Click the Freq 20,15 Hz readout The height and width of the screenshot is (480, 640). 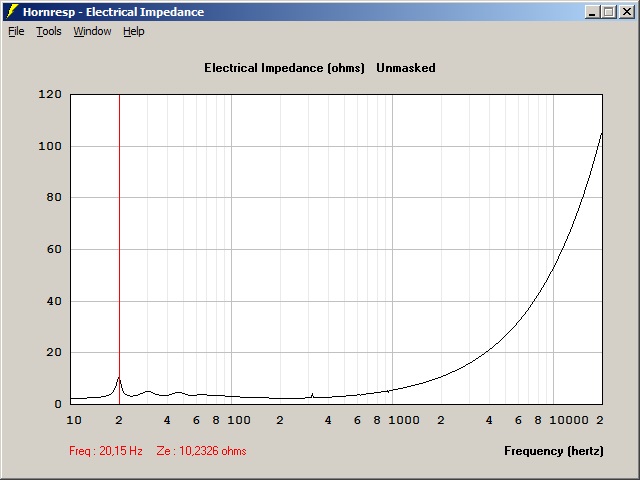106,451
